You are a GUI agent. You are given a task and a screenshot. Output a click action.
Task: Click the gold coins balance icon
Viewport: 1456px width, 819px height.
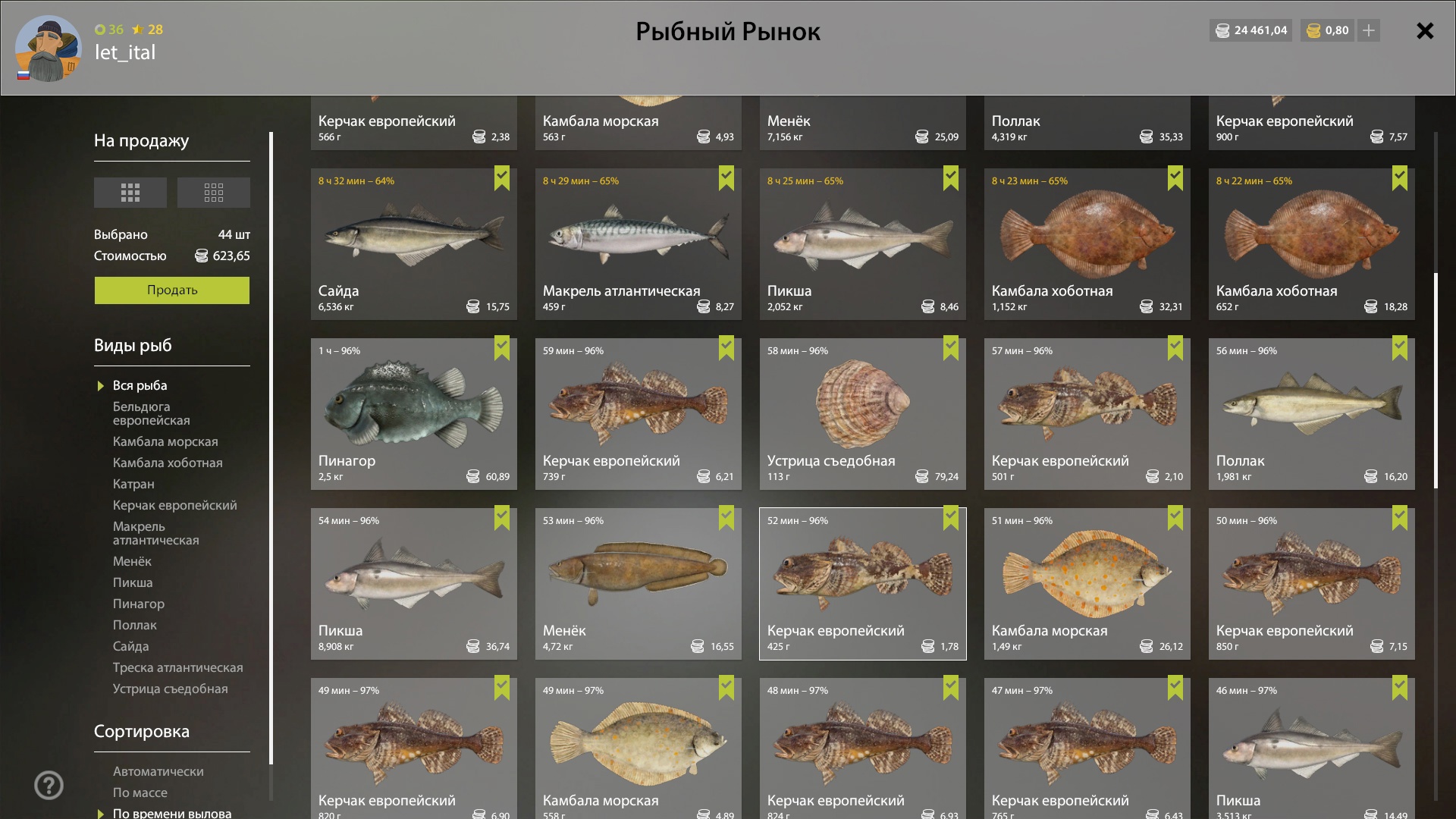(x=1314, y=30)
